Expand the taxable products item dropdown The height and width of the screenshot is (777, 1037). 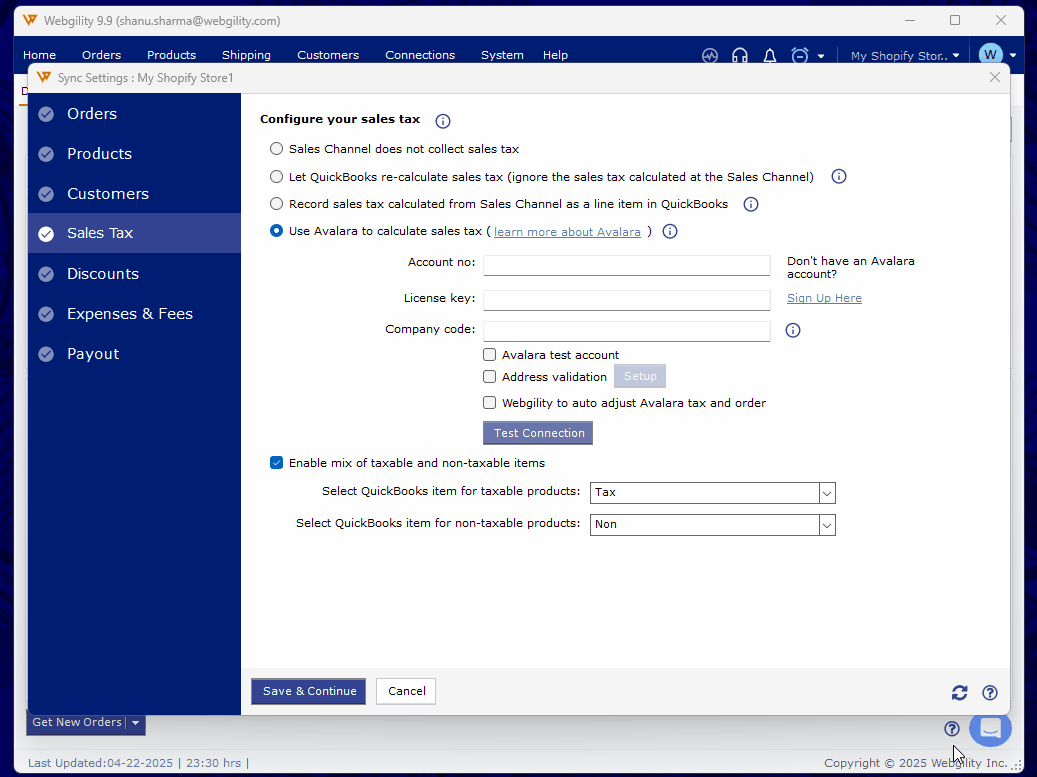[827, 493]
